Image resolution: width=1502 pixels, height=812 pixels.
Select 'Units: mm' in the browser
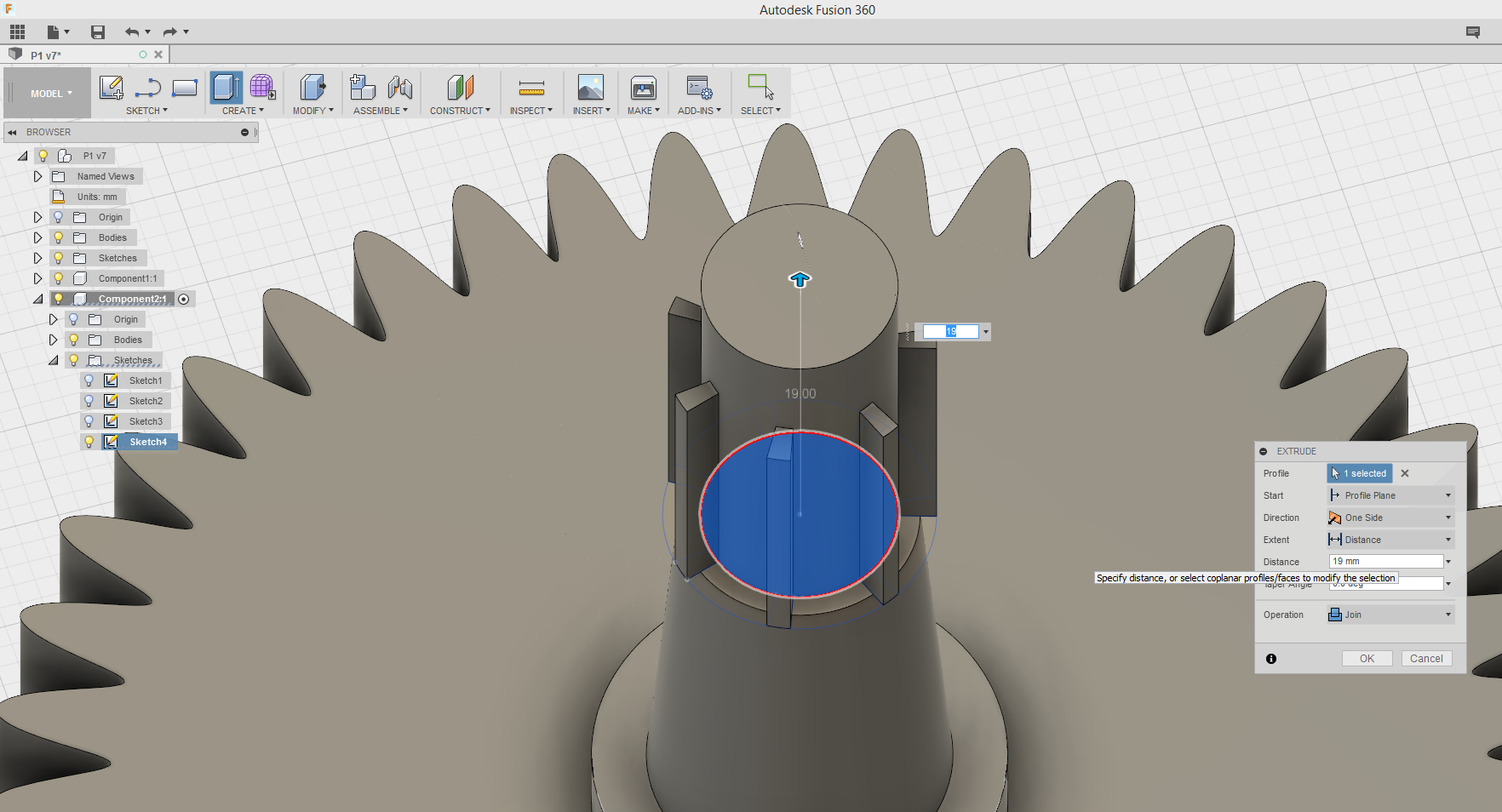click(x=97, y=197)
